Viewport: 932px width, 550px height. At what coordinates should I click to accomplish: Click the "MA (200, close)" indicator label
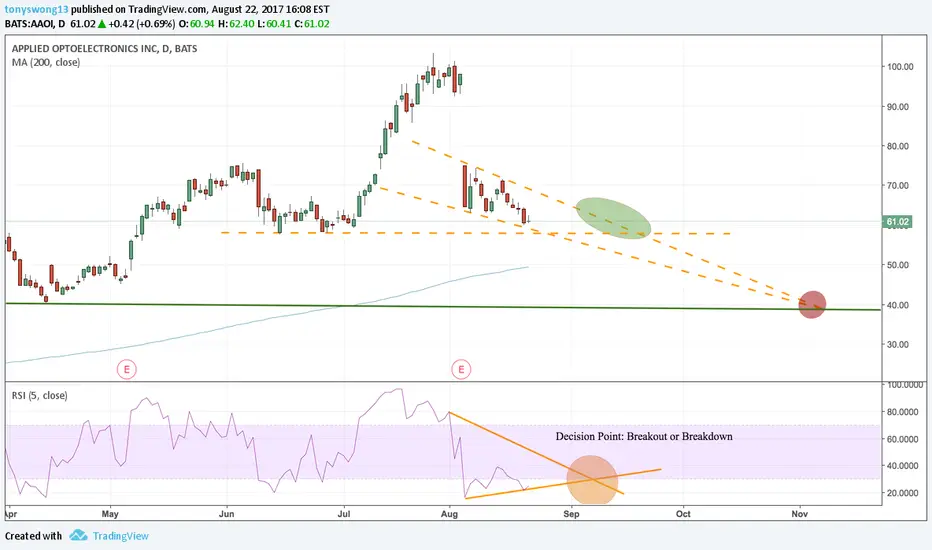point(46,62)
